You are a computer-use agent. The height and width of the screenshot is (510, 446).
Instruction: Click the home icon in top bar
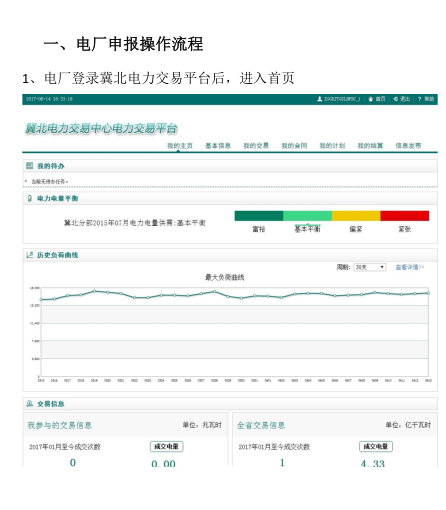(x=371, y=99)
